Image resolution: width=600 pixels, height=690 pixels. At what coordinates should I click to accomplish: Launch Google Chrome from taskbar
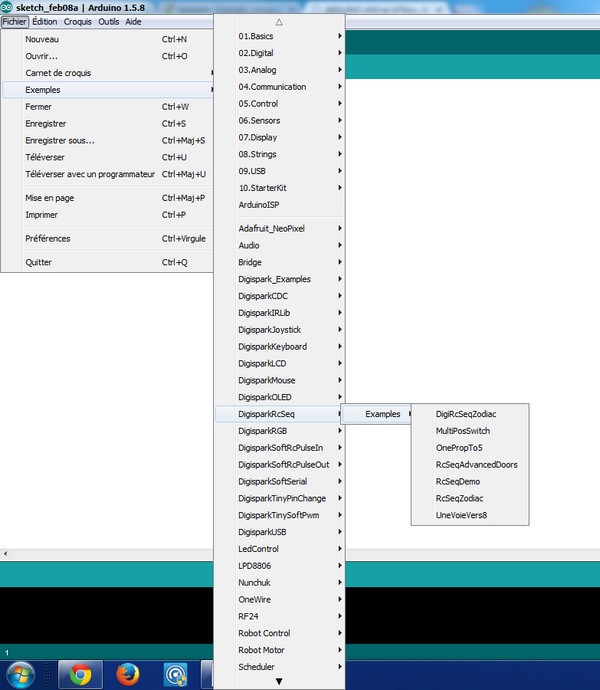pos(81,675)
